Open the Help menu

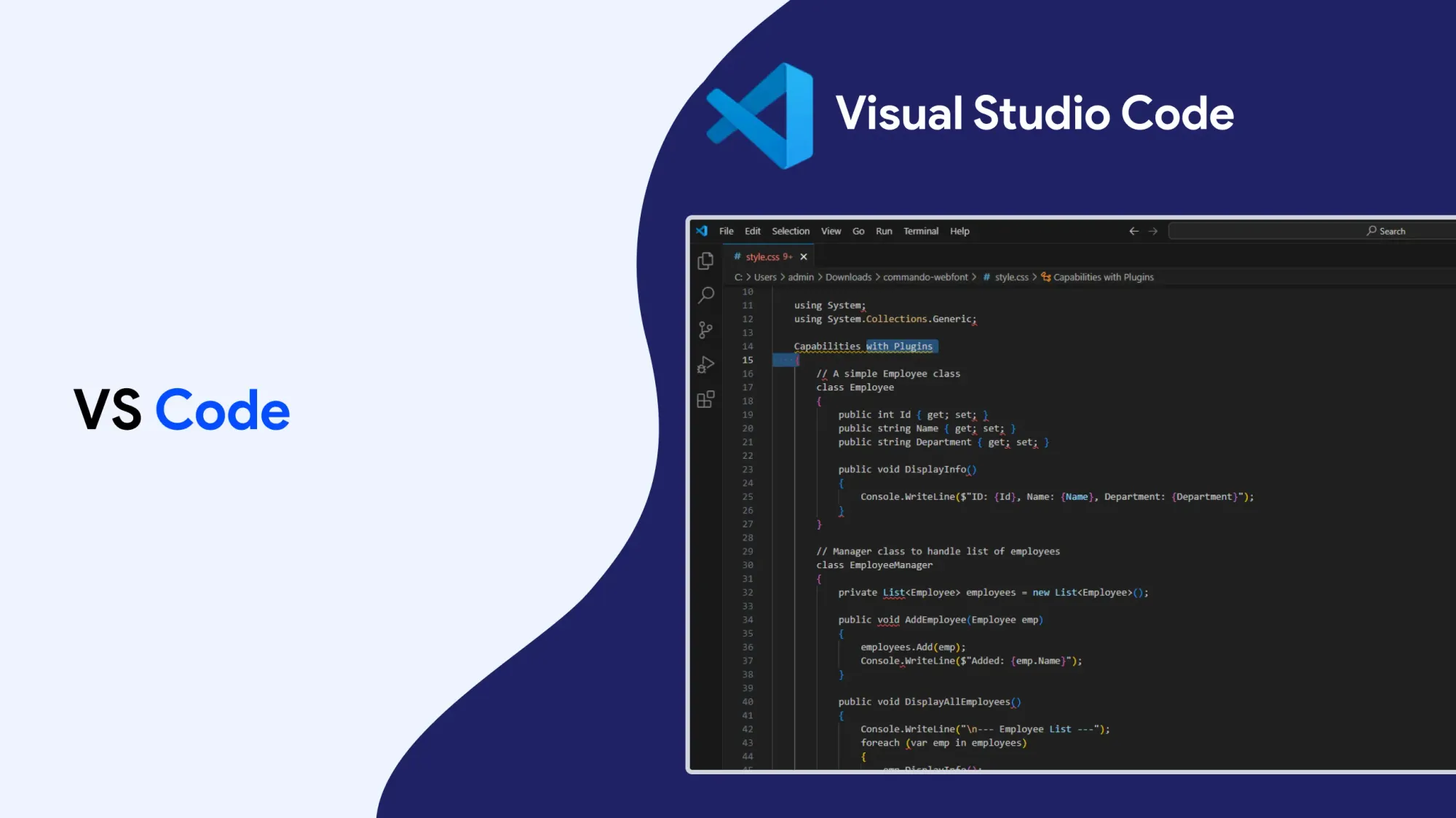(960, 231)
